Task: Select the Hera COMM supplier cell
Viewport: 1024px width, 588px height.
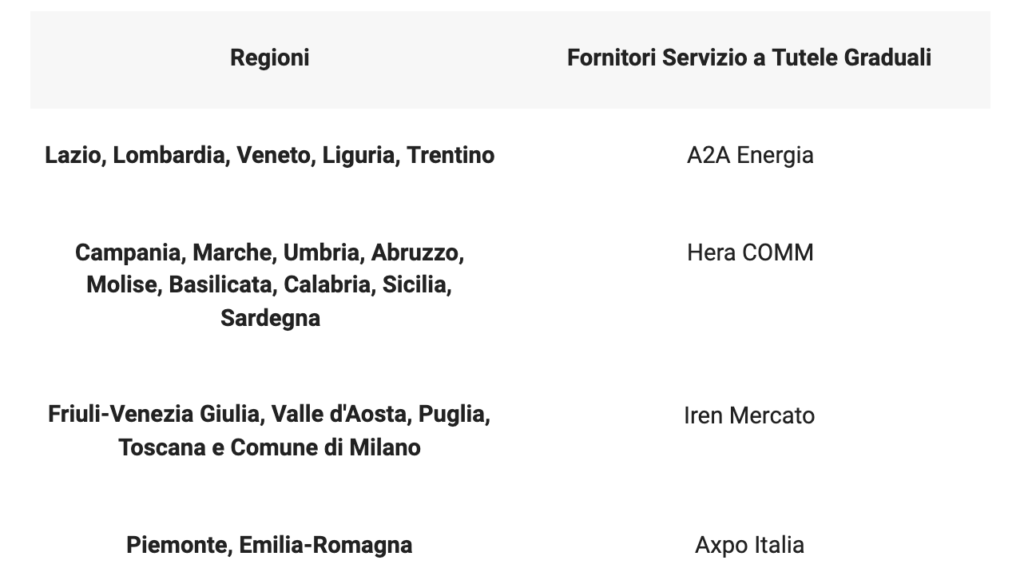Action: click(x=749, y=253)
